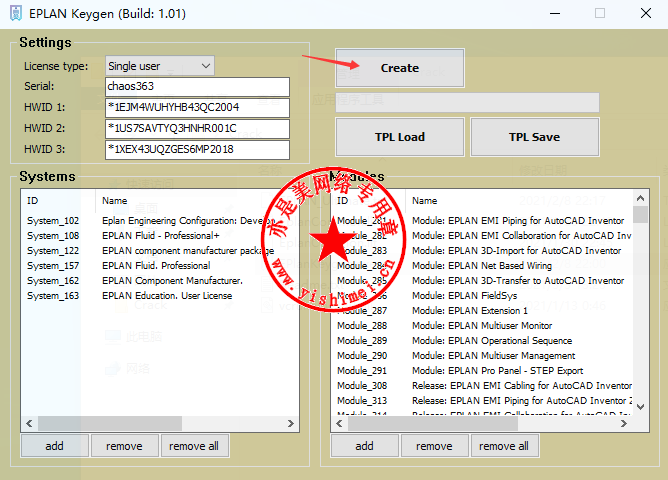
Task: Select Module_289 Operational Sequence row
Action: tap(482, 341)
